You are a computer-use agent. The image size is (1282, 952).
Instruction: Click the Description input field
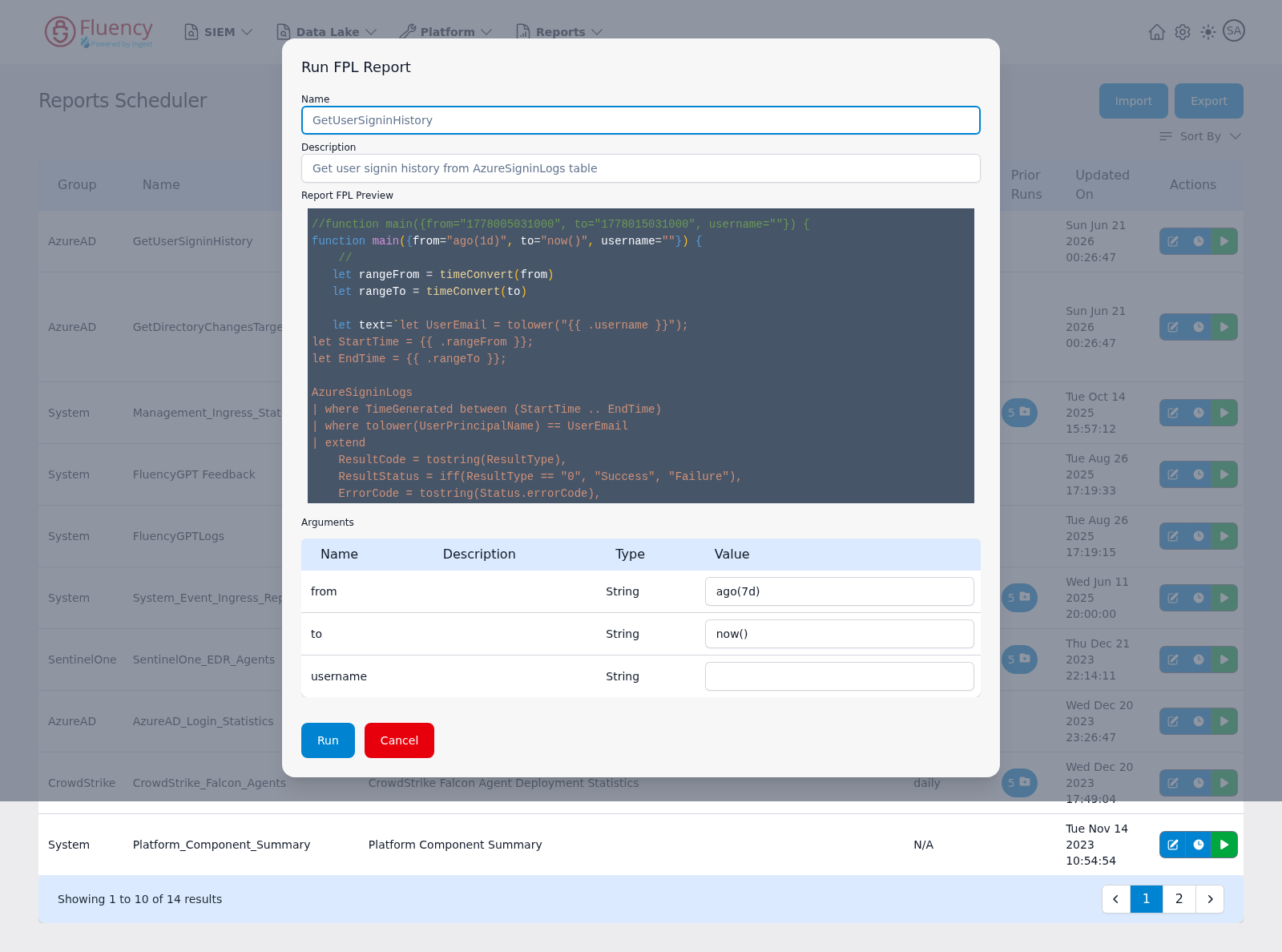641,168
